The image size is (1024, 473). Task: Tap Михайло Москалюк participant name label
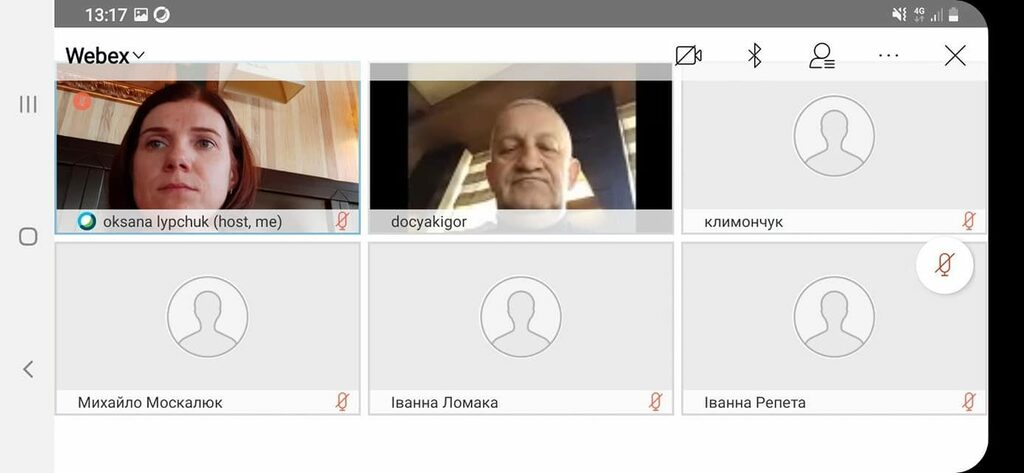[150, 403]
